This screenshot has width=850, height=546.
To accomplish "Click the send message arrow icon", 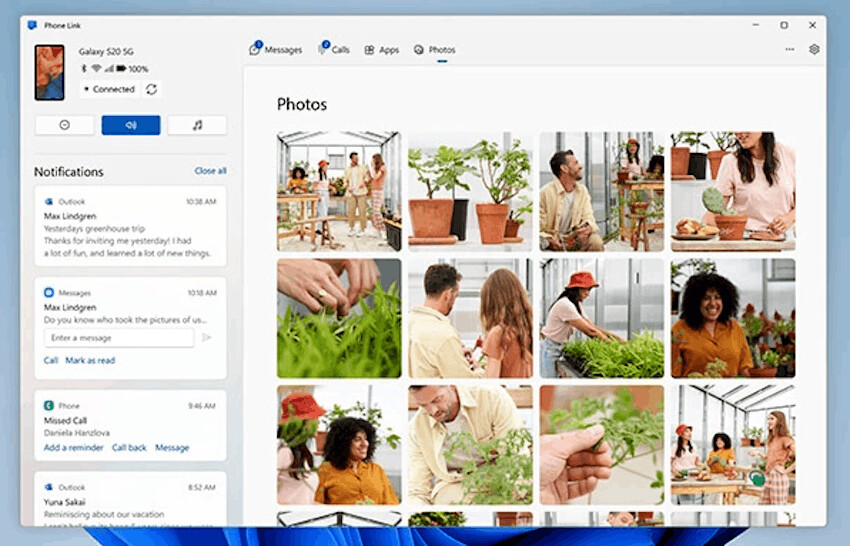I will click(x=207, y=337).
